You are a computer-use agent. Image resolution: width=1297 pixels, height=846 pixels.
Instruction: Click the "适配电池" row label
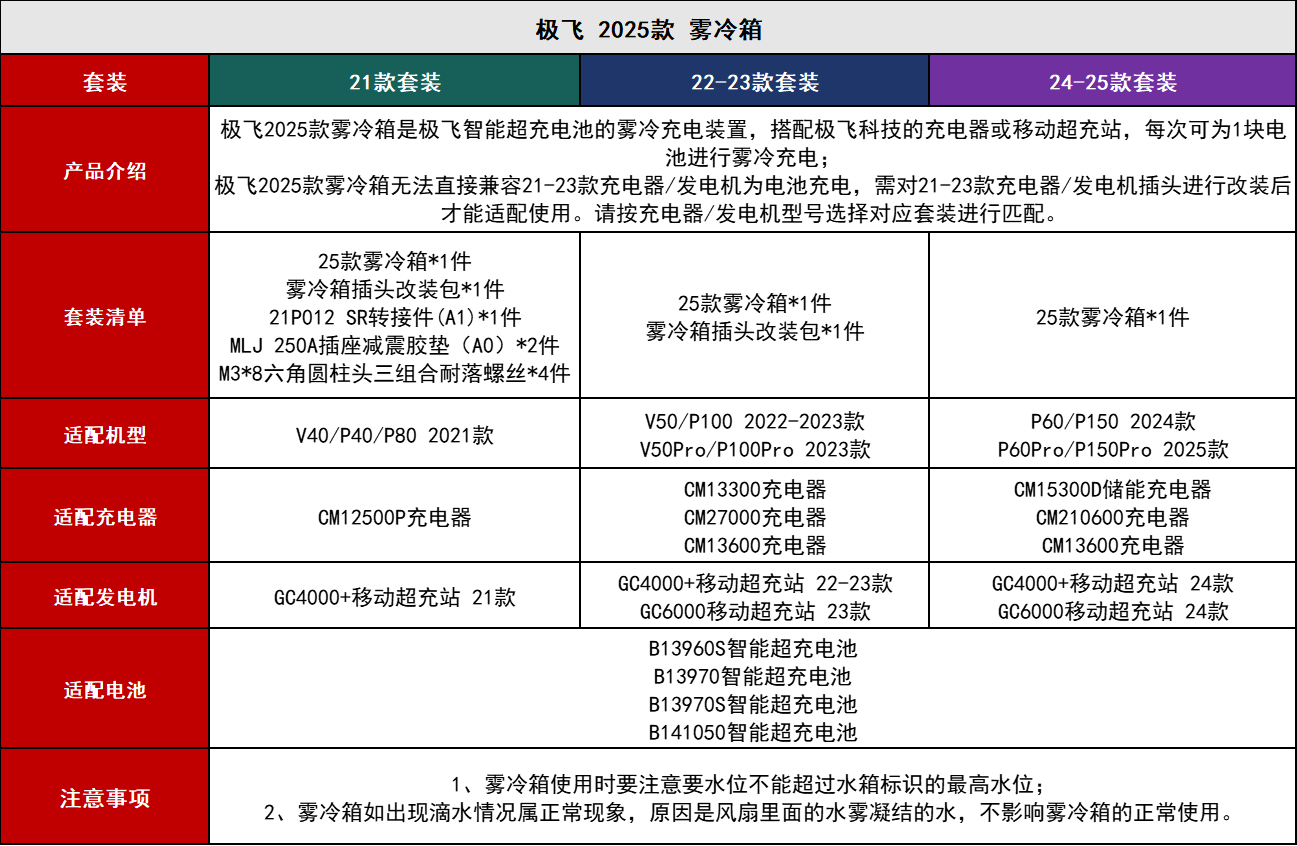tap(105, 690)
